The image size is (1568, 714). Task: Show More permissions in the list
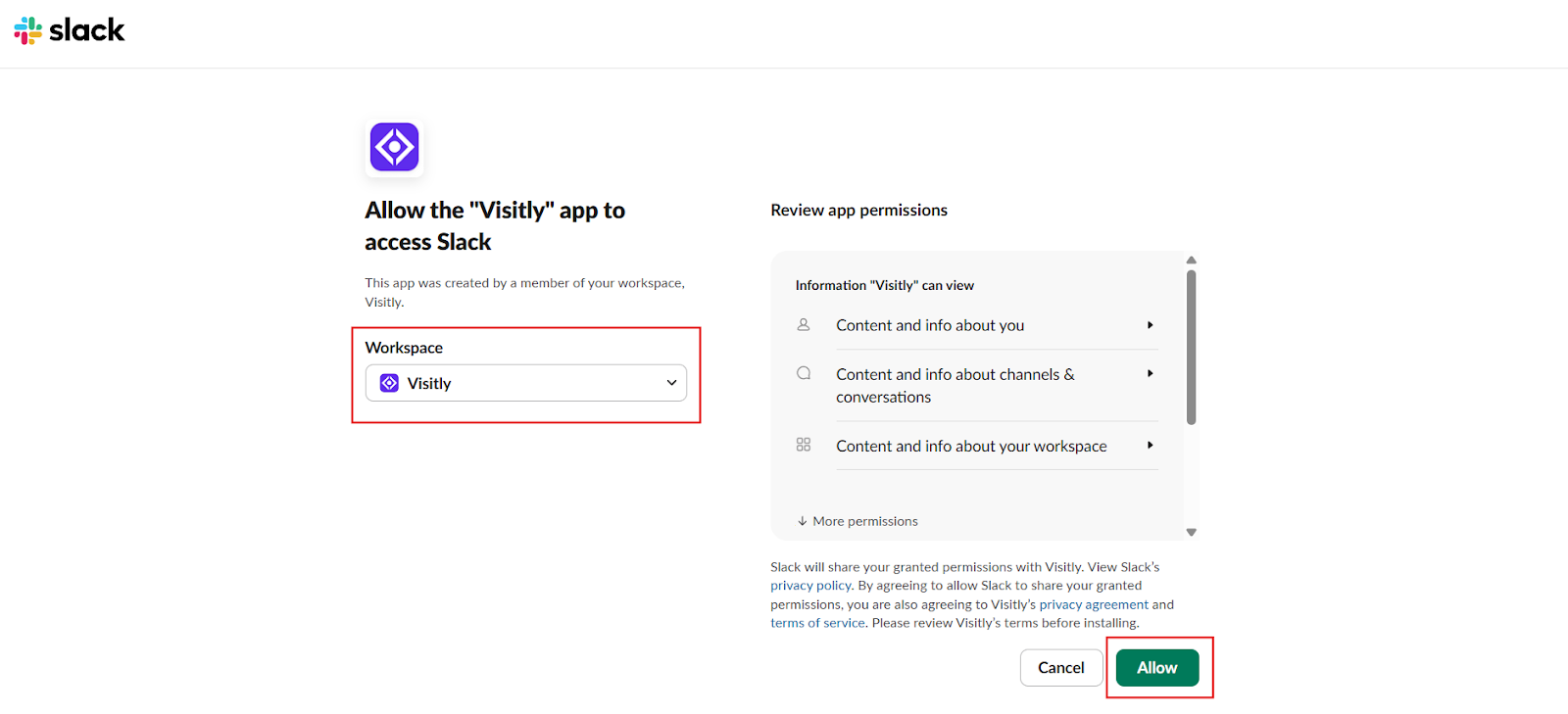coord(857,521)
